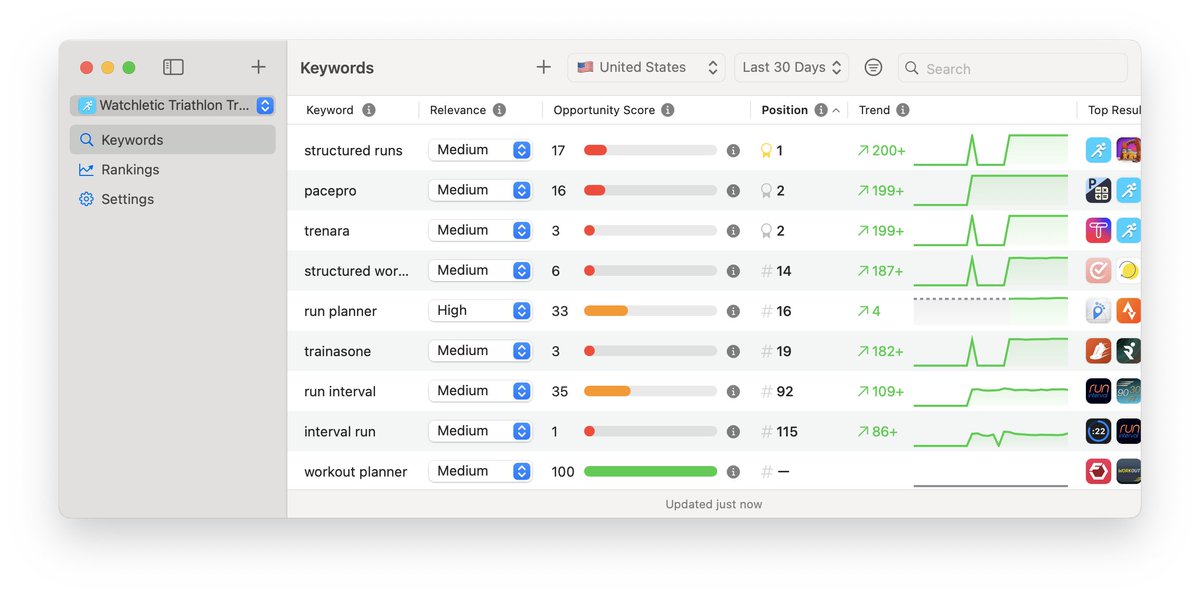Click the orange Strava icon for run planner

tap(1128, 310)
